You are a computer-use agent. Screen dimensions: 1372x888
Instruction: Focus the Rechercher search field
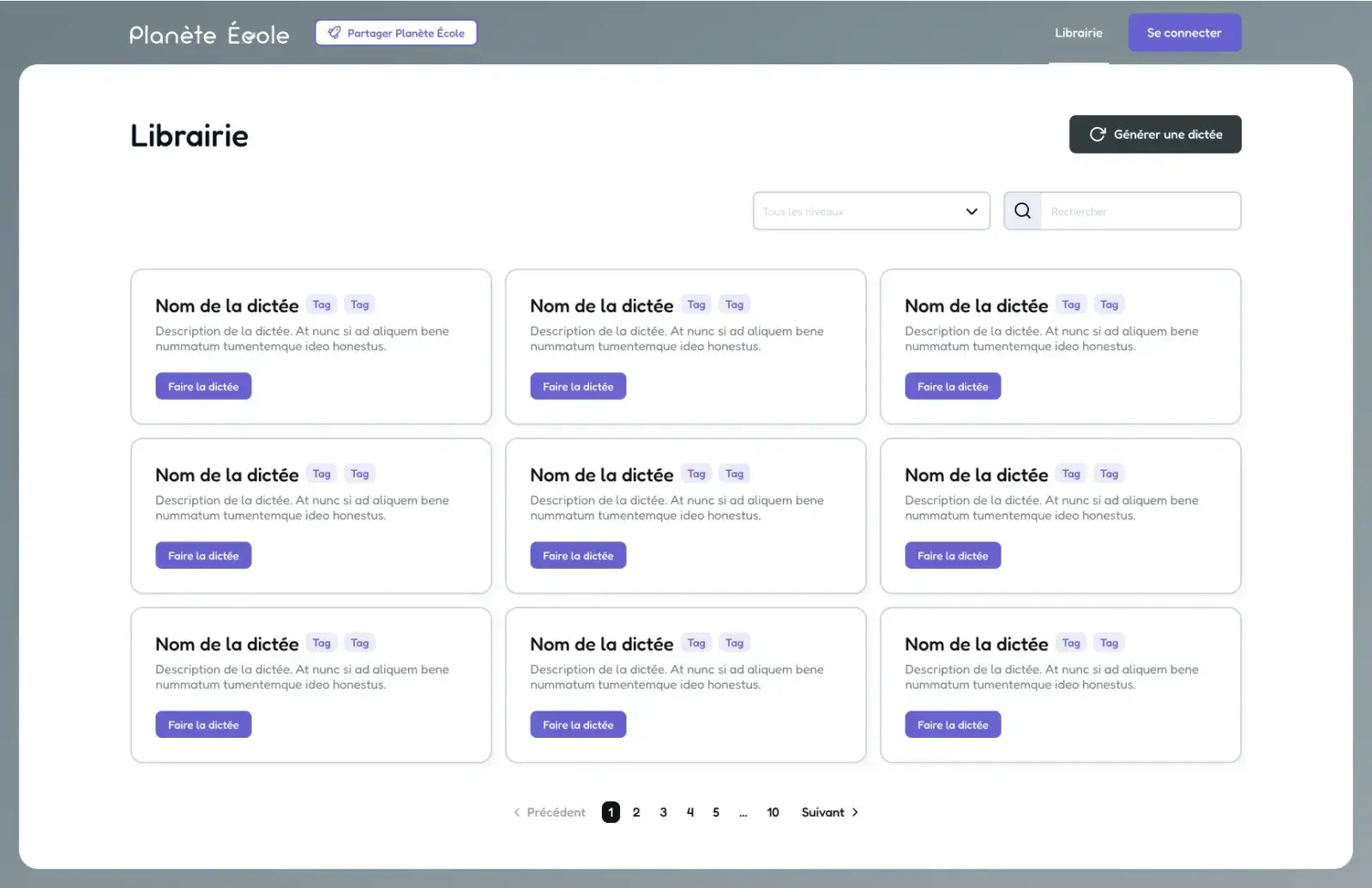(x=1140, y=211)
